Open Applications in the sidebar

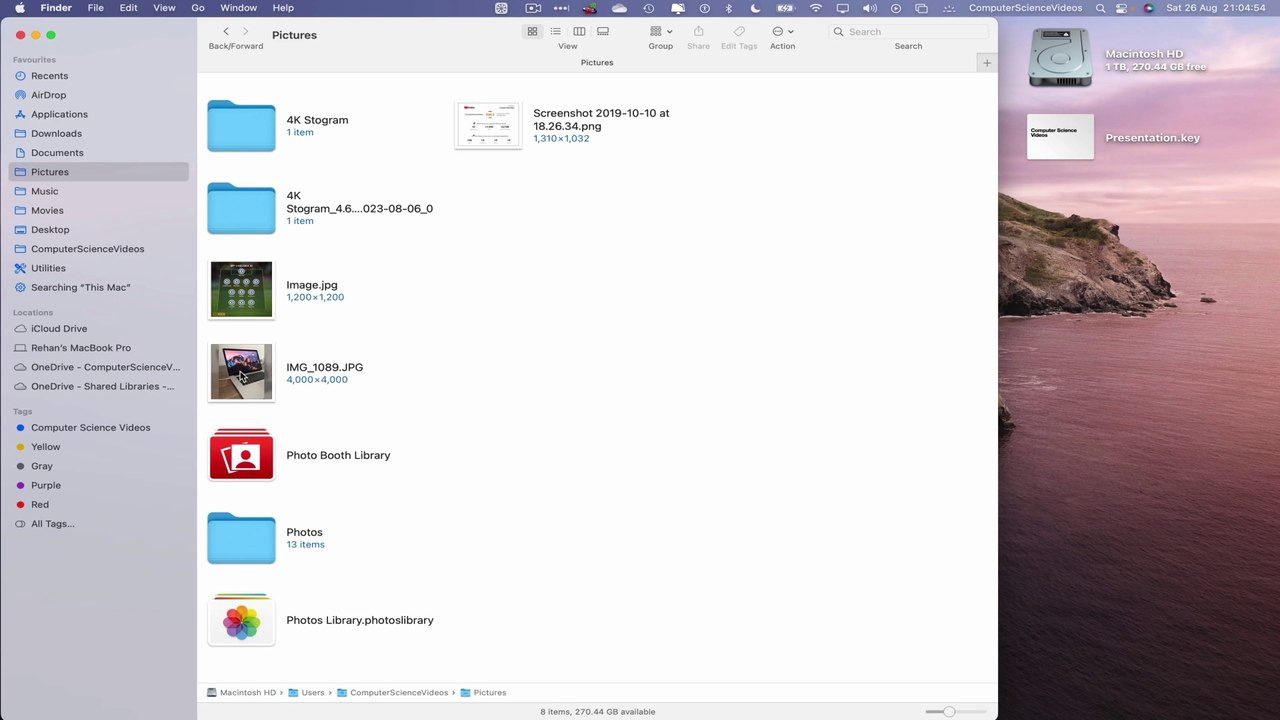[x=98, y=114]
